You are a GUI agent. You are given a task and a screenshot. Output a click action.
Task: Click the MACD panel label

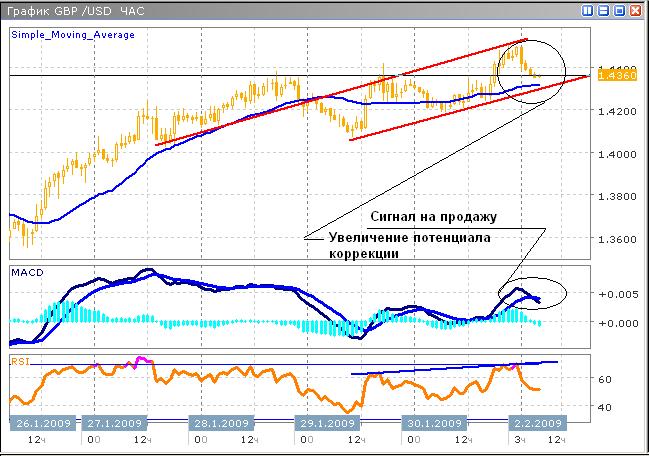25,271
